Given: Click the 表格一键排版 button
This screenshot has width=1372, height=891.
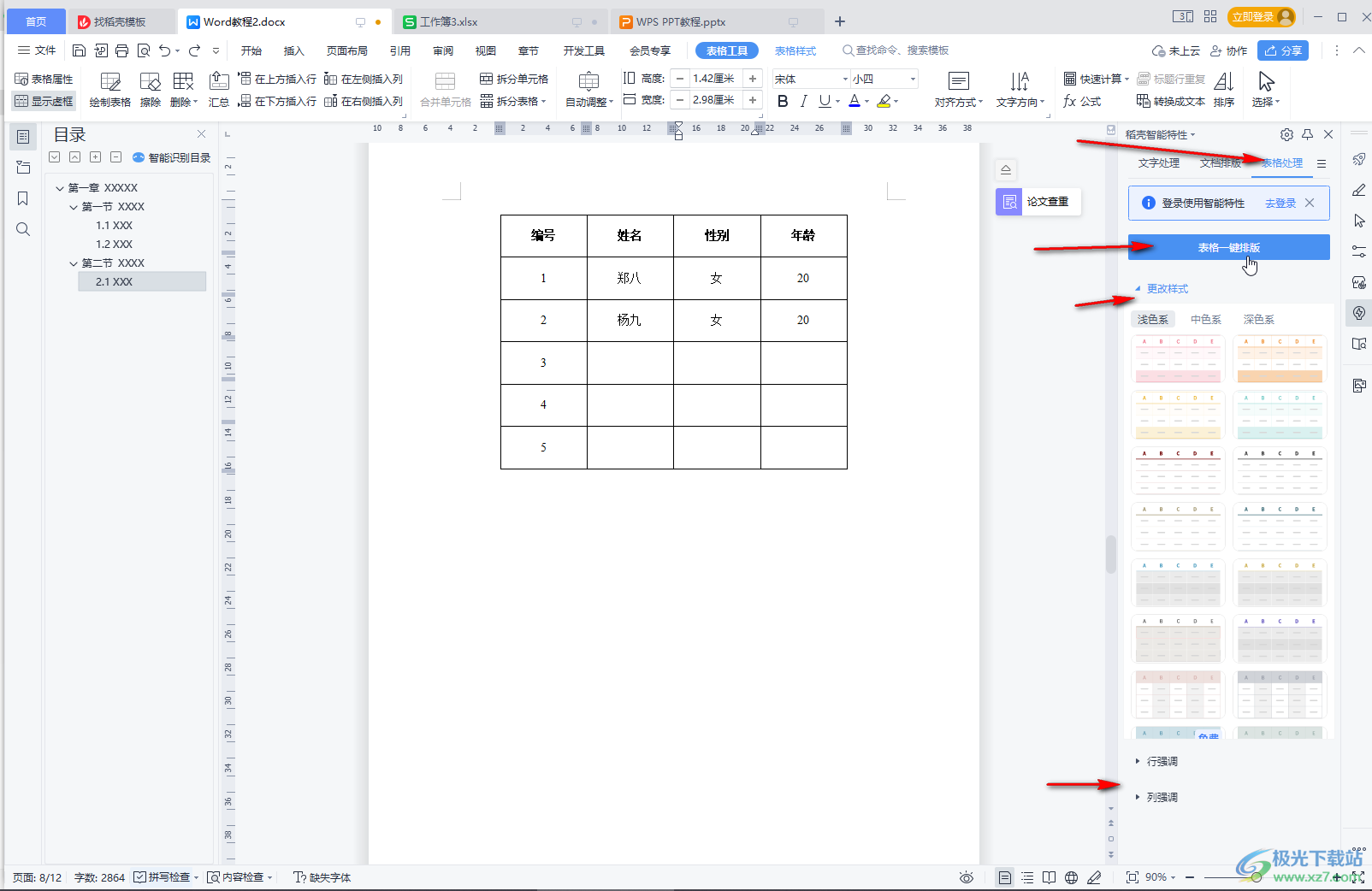Looking at the screenshot, I should pyautogui.click(x=1228, y=247).
